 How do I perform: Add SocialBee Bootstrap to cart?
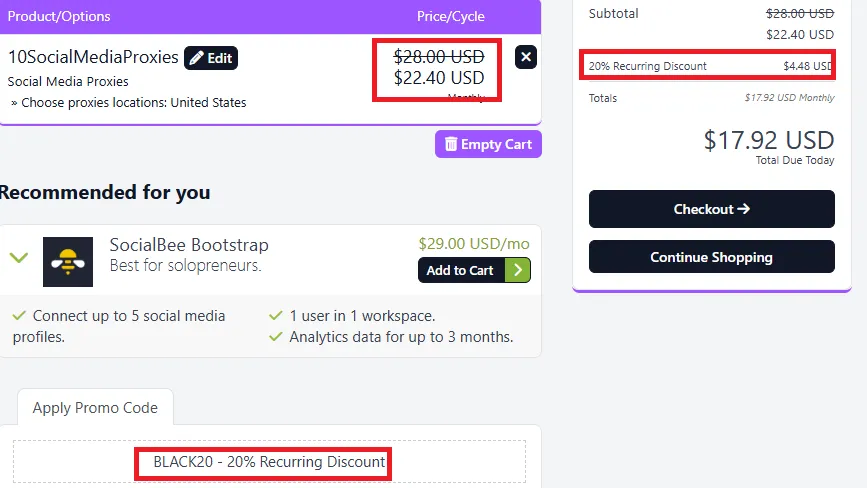coord(461,270)
